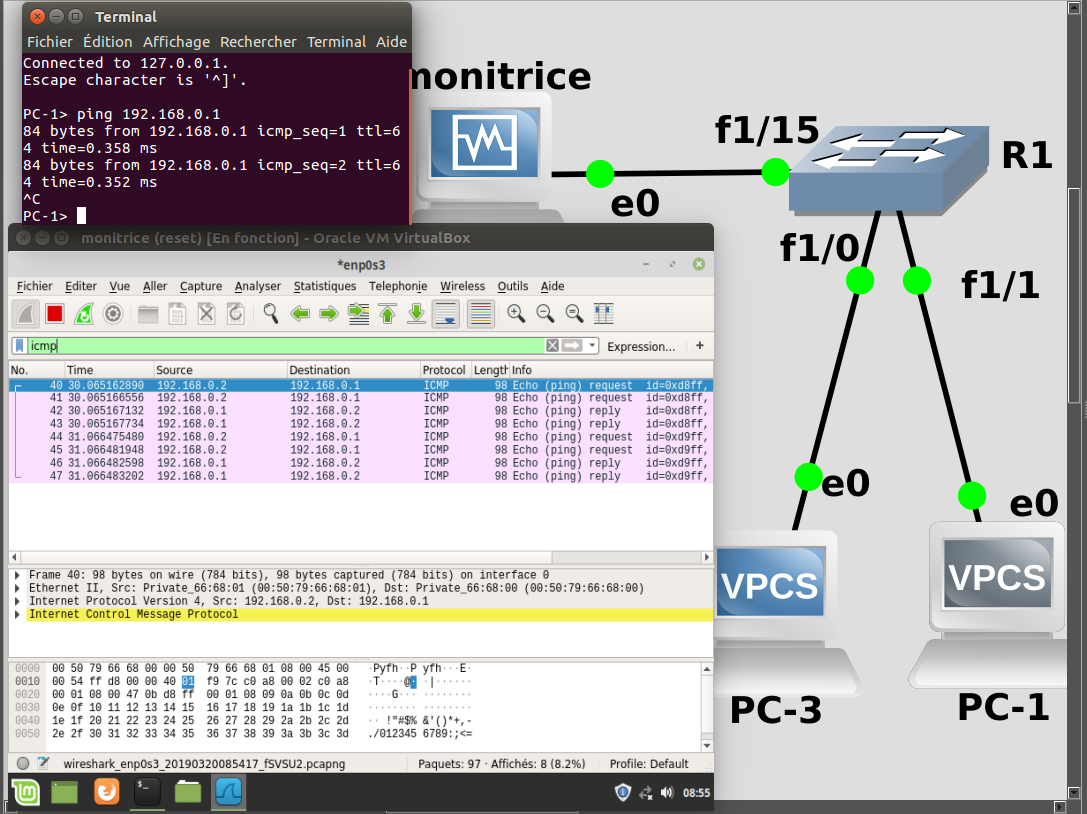Expand Internet Control Message Protocol details
Viewport: 1087px width, 814px height.
15,613
